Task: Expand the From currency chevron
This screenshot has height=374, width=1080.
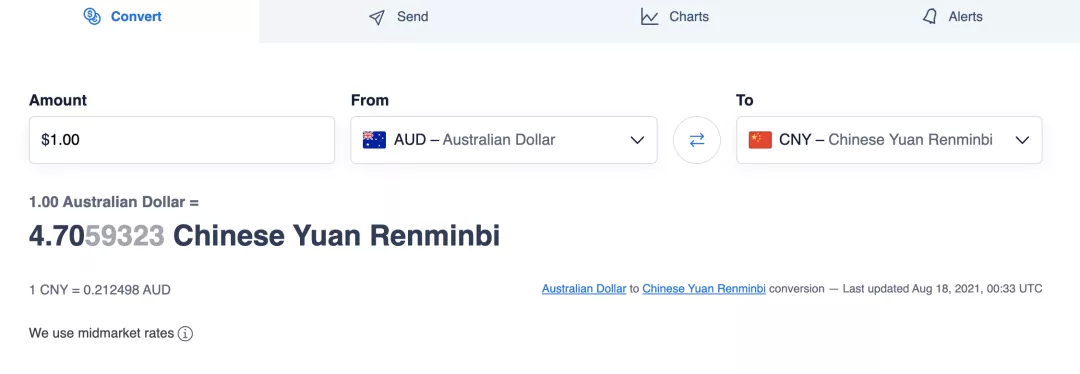Action: [x=637, y=141]
